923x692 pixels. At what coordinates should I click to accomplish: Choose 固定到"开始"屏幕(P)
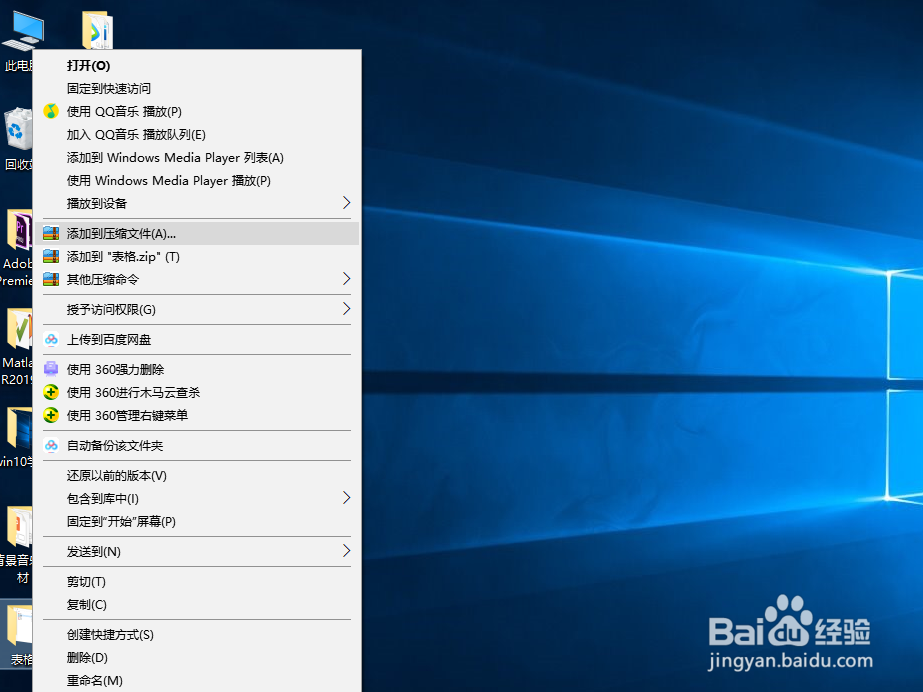coord(197,521)
